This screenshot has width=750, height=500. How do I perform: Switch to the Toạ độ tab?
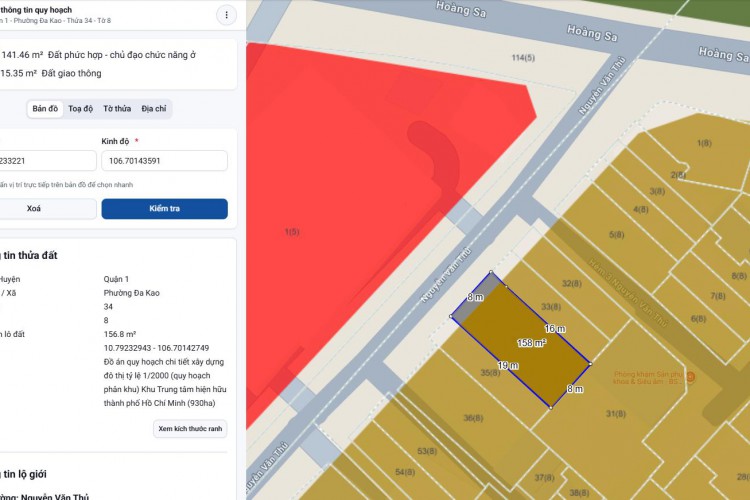[x=81, y=108]
